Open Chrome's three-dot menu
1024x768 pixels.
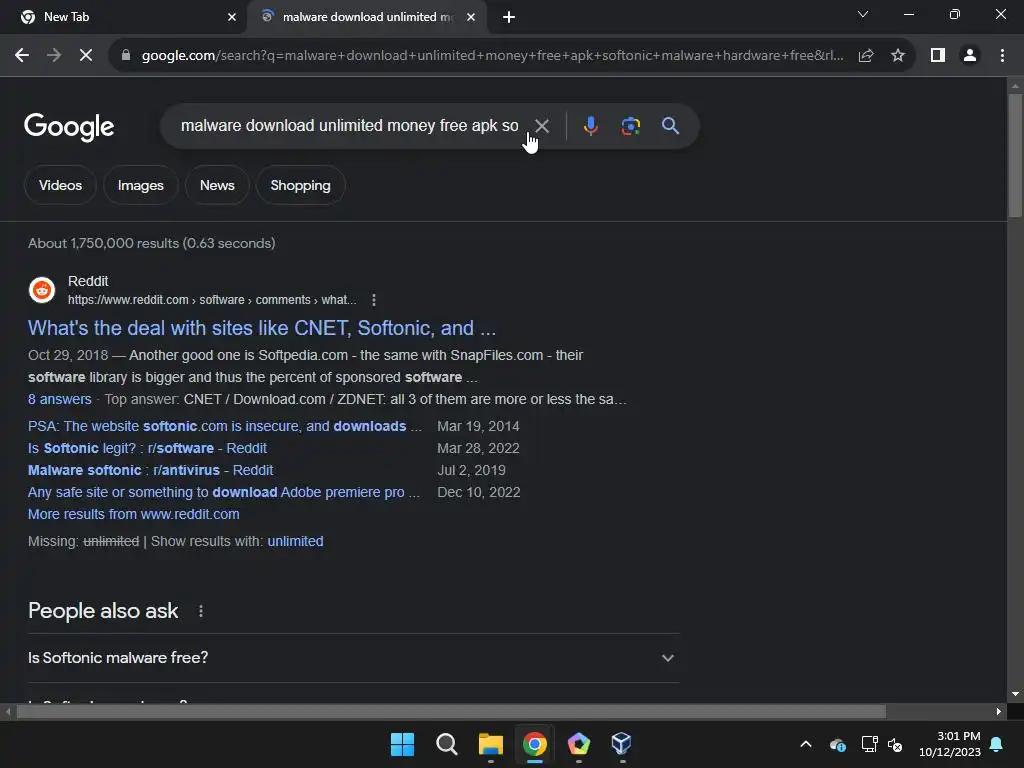1002,56
